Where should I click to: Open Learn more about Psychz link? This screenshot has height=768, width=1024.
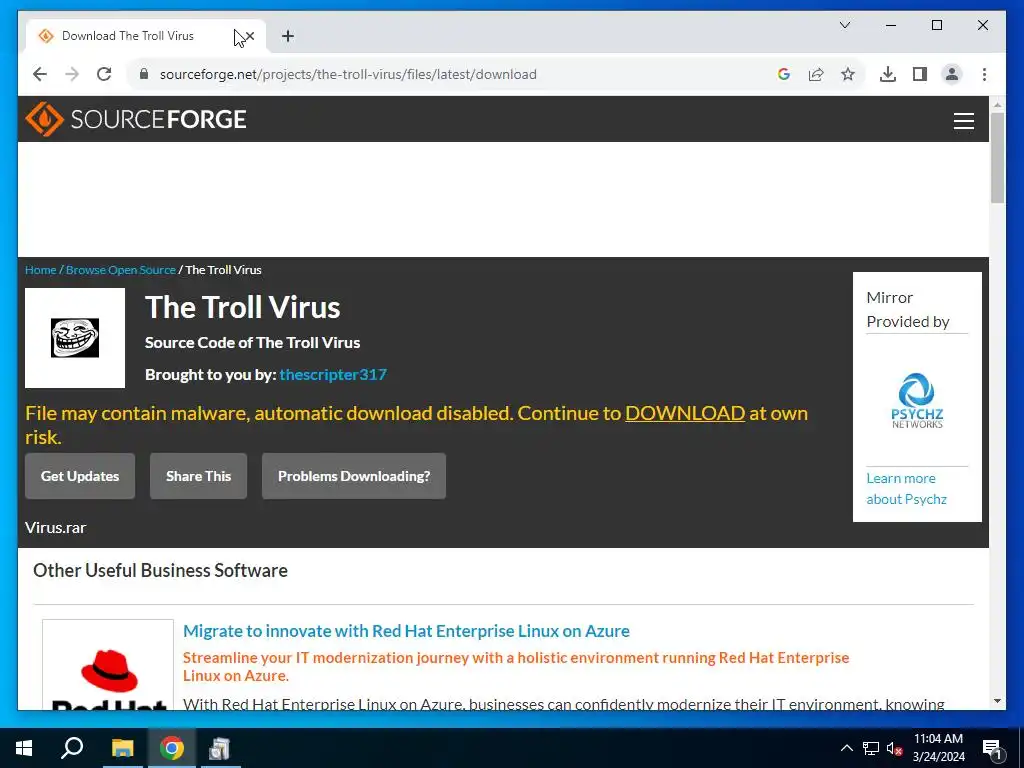tap(906, 488)
